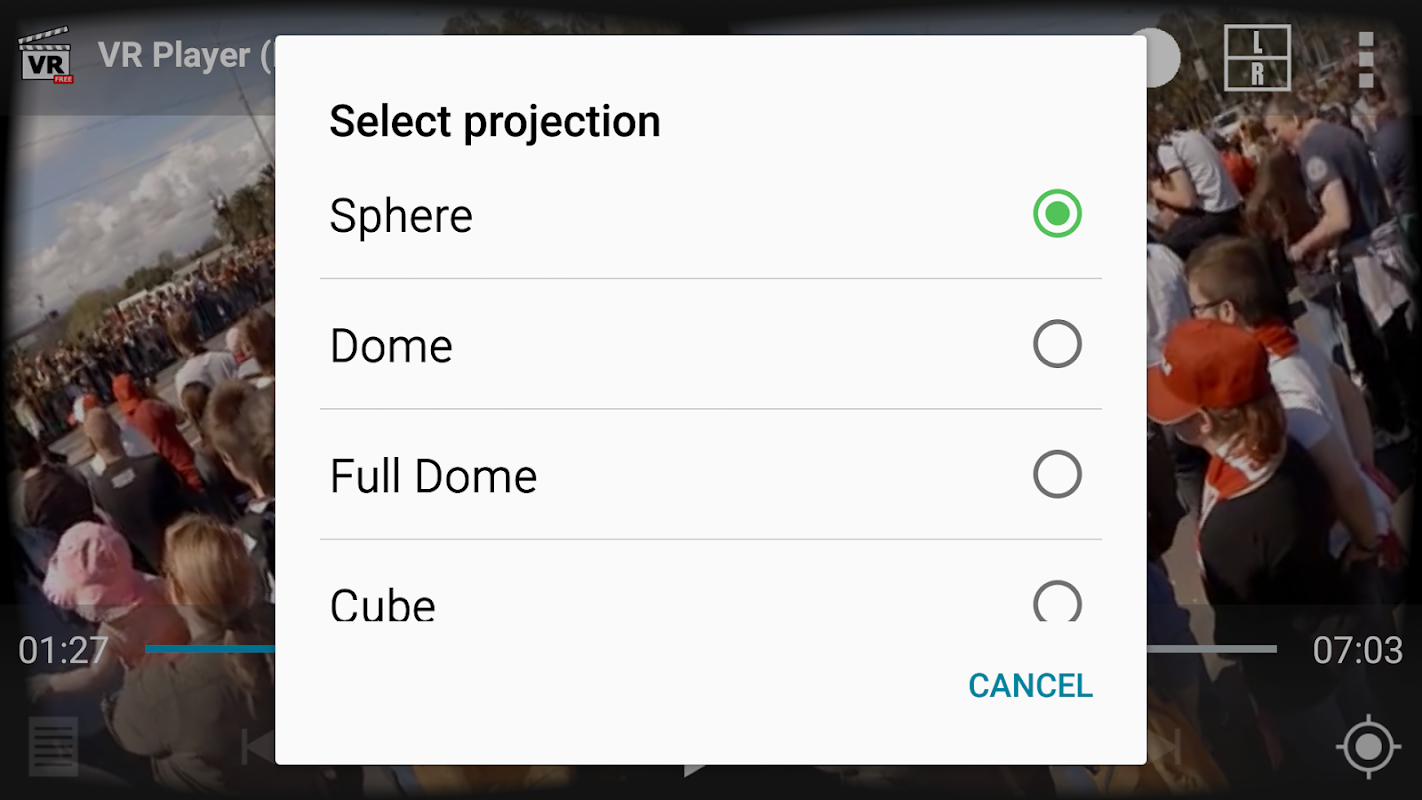Open the playlist icon at bottom left
The image size is (1422, 800).
53,746
